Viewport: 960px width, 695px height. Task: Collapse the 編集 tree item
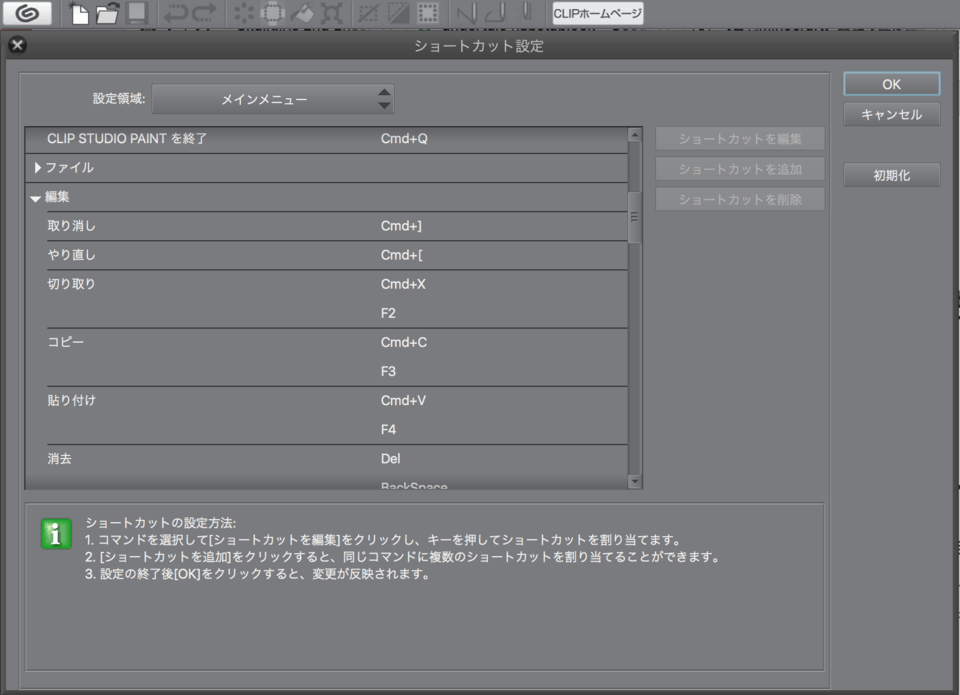click(x=36, y=198)
